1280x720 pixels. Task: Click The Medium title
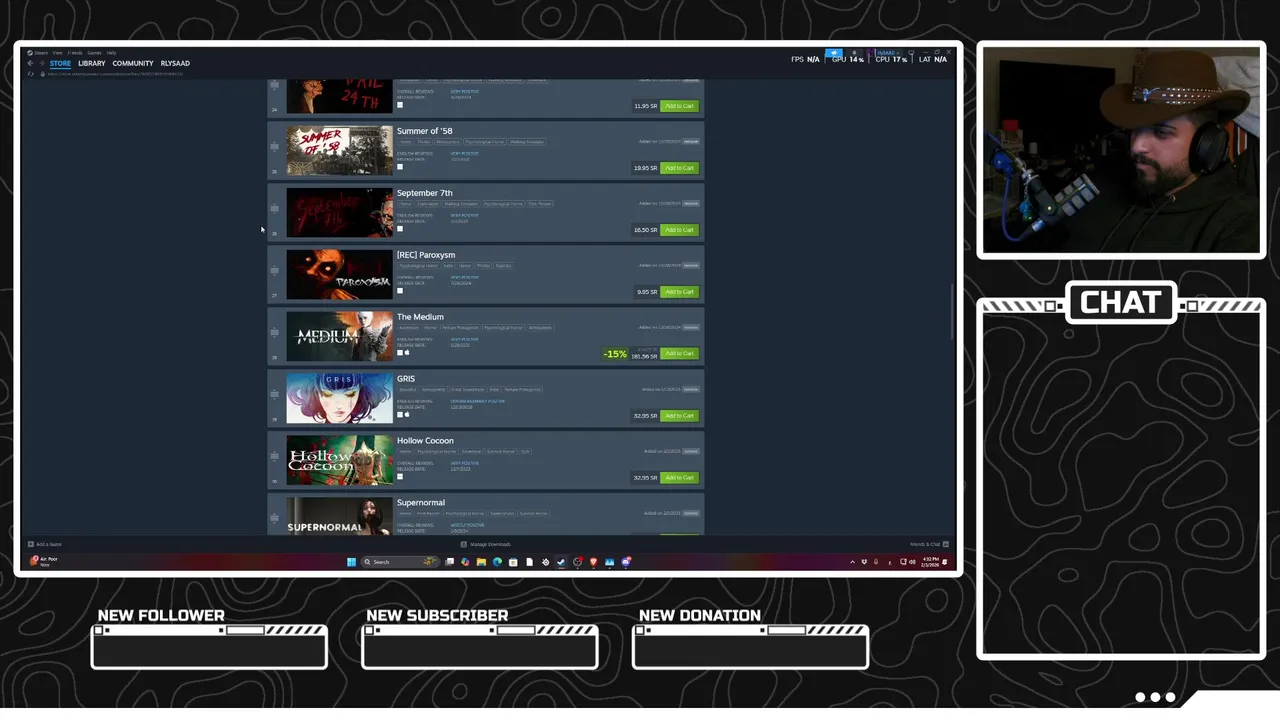[x=420, y=317]
